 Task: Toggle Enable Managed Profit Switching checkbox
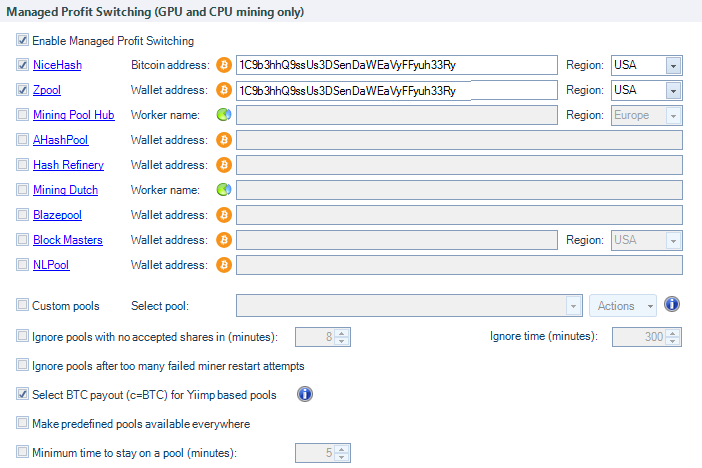tap(22, 40)
